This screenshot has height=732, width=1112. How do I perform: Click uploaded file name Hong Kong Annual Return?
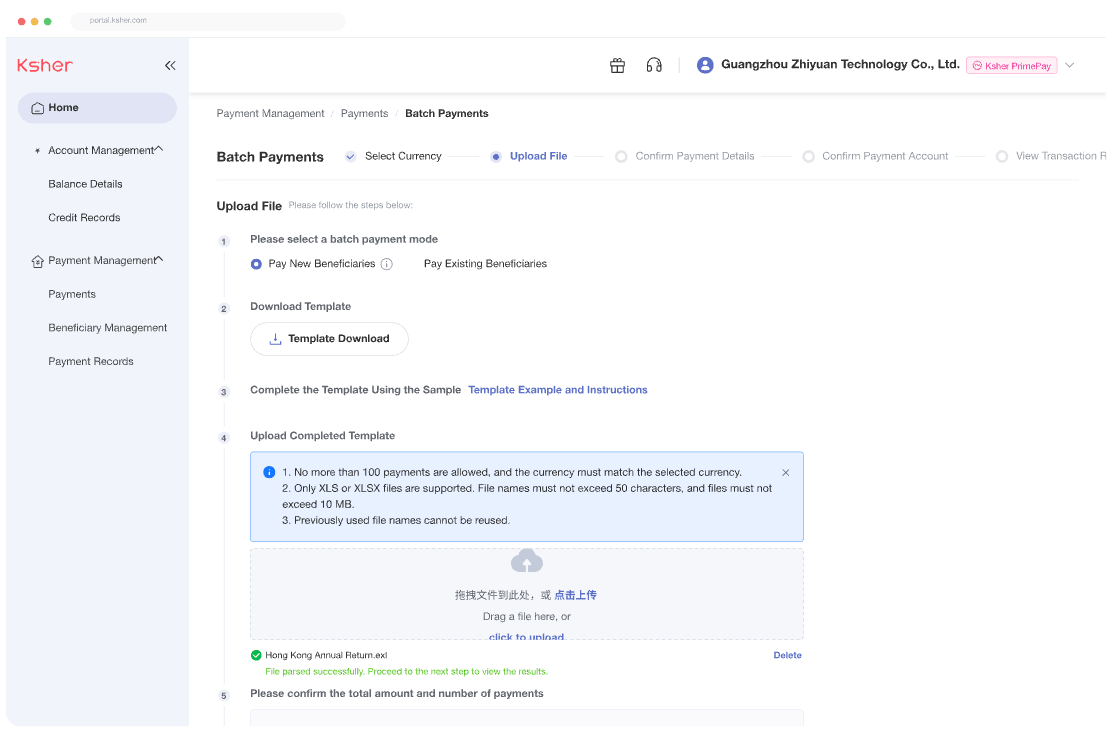[x=326, y=655]
